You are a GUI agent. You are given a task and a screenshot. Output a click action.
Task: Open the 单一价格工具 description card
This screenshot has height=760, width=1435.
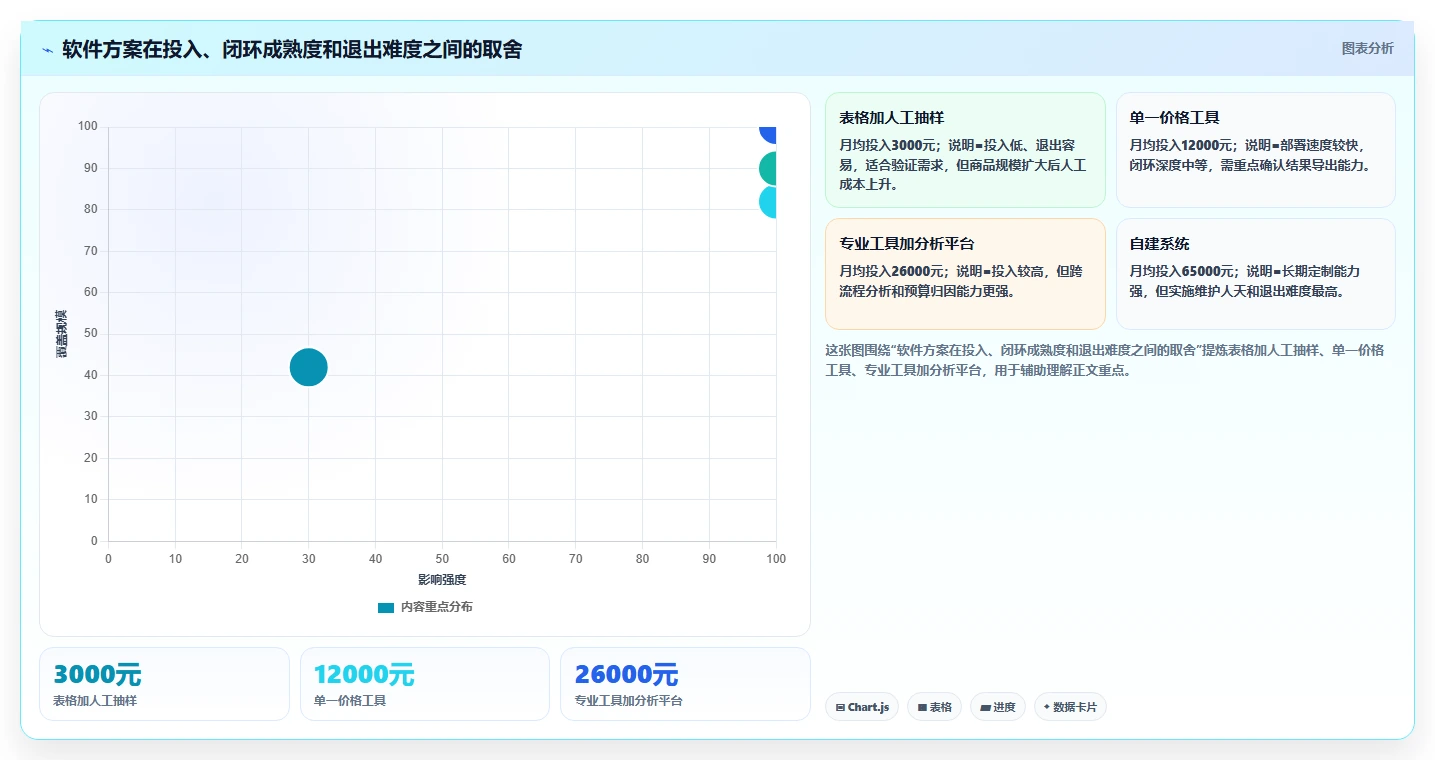1255,150
